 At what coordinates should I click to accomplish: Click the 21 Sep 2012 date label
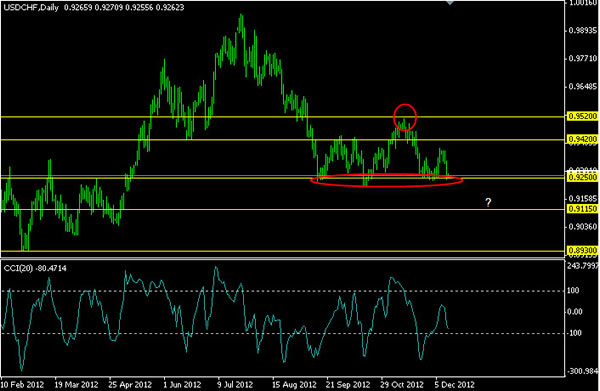coord(348,384)
